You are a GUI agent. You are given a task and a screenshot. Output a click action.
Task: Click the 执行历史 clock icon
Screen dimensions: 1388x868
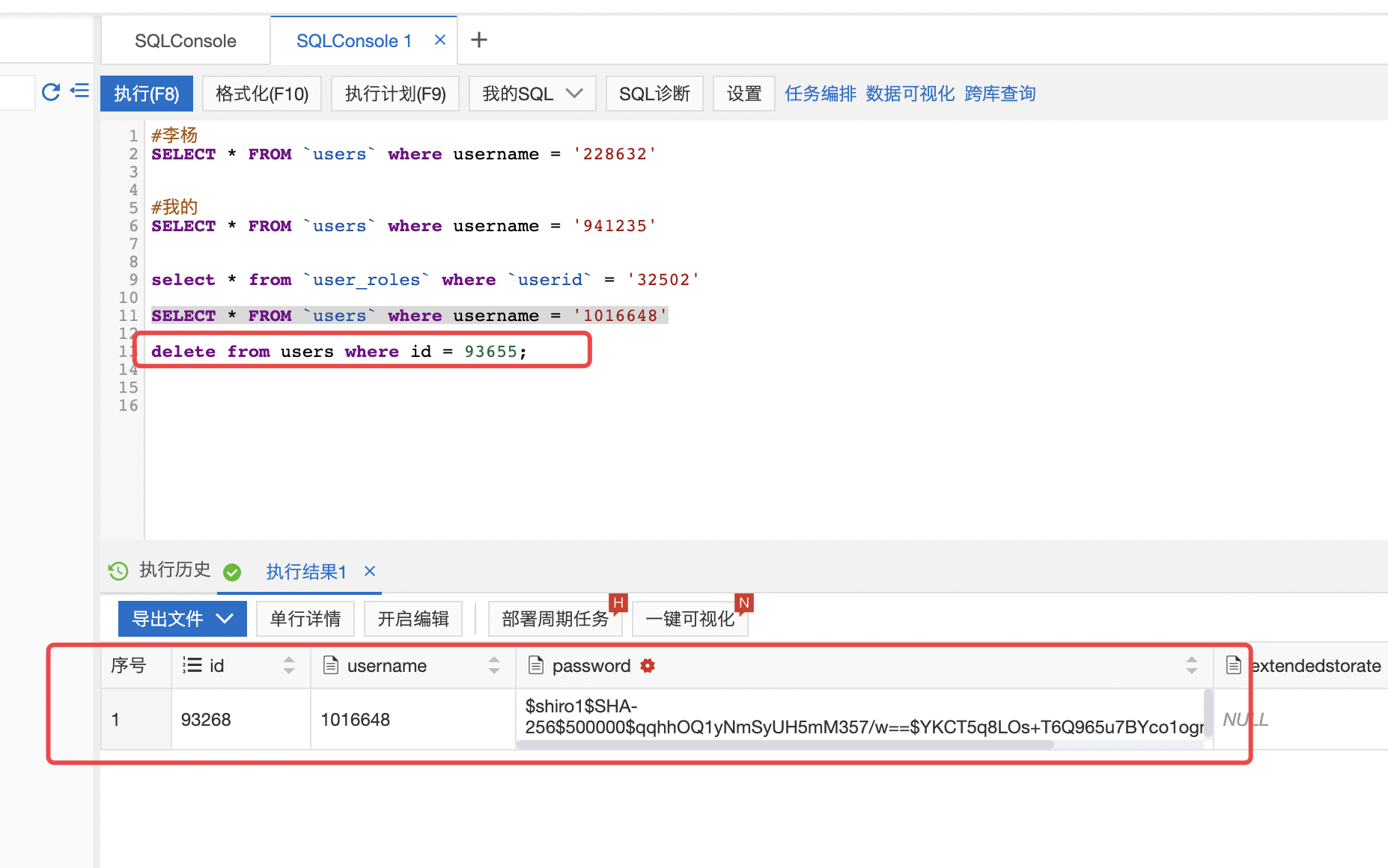click(x=118, y=571)
